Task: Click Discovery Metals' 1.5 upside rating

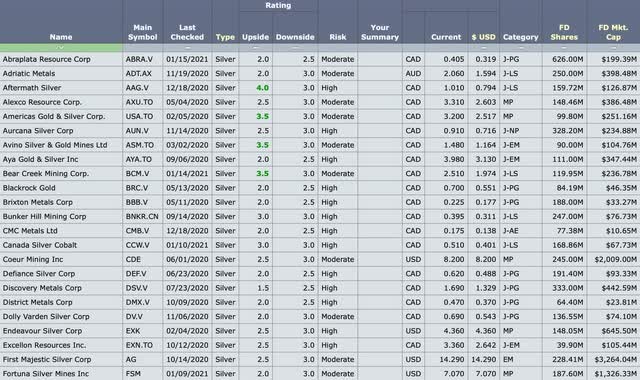Action: tap(263, 288)
